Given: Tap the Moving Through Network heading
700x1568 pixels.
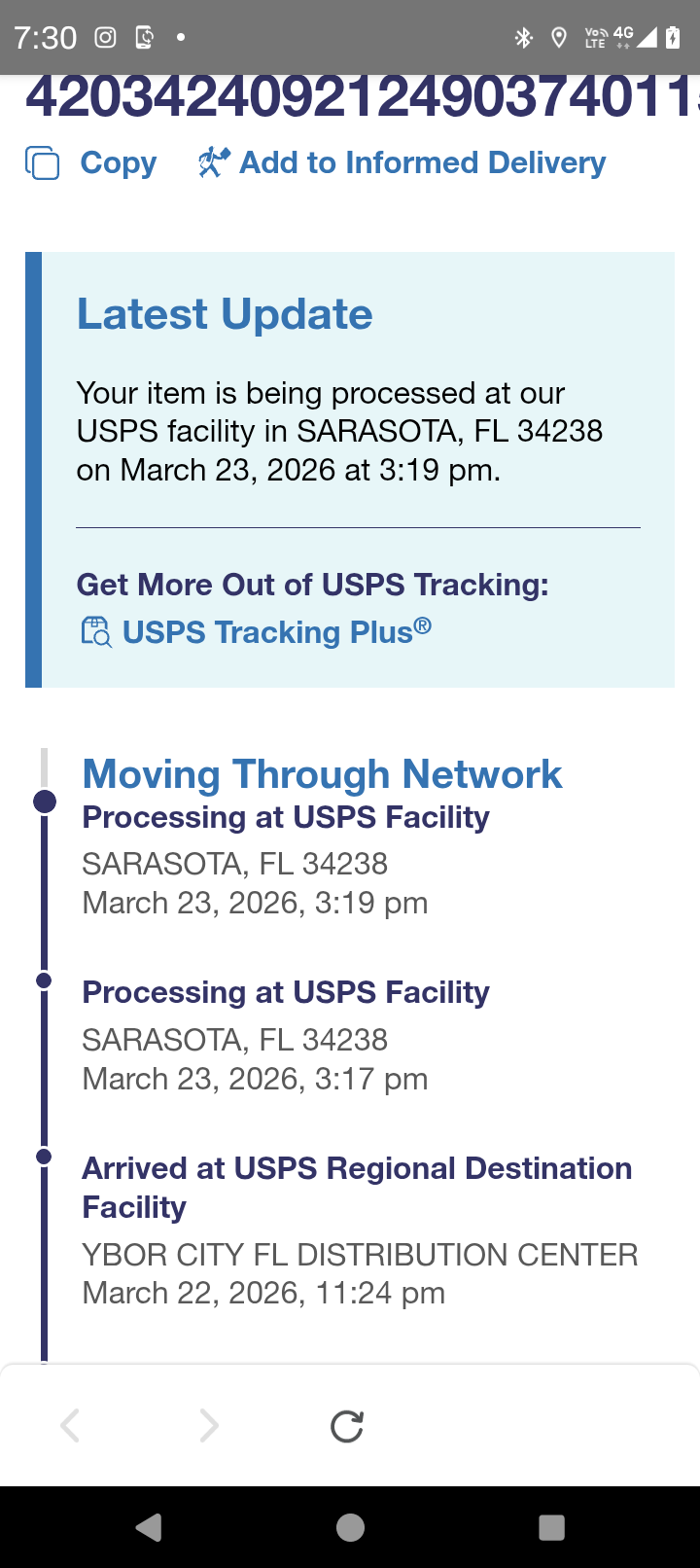Looking at the screenshot, I should [322, 774].
